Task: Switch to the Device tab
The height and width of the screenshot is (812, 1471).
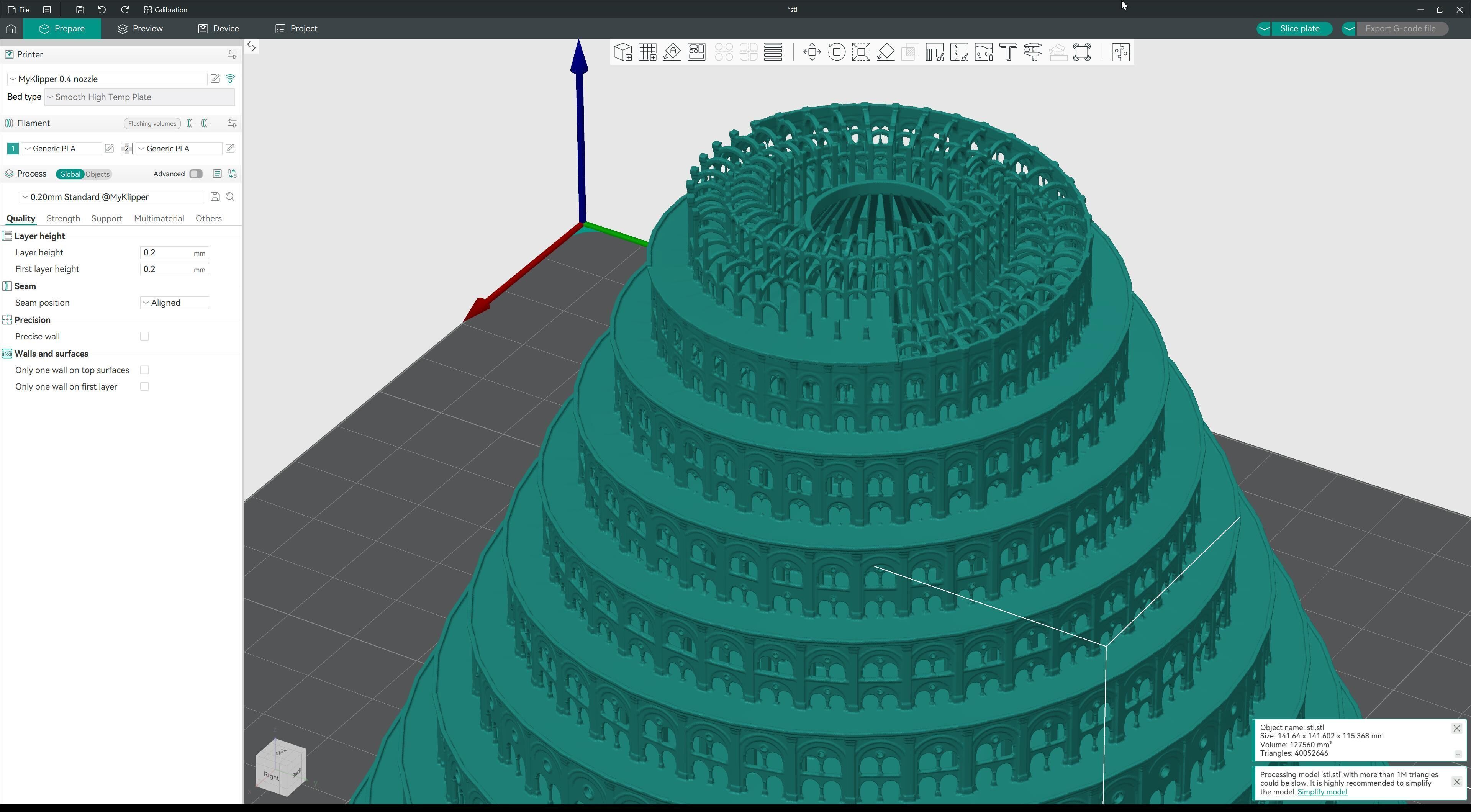Action: 219,29
